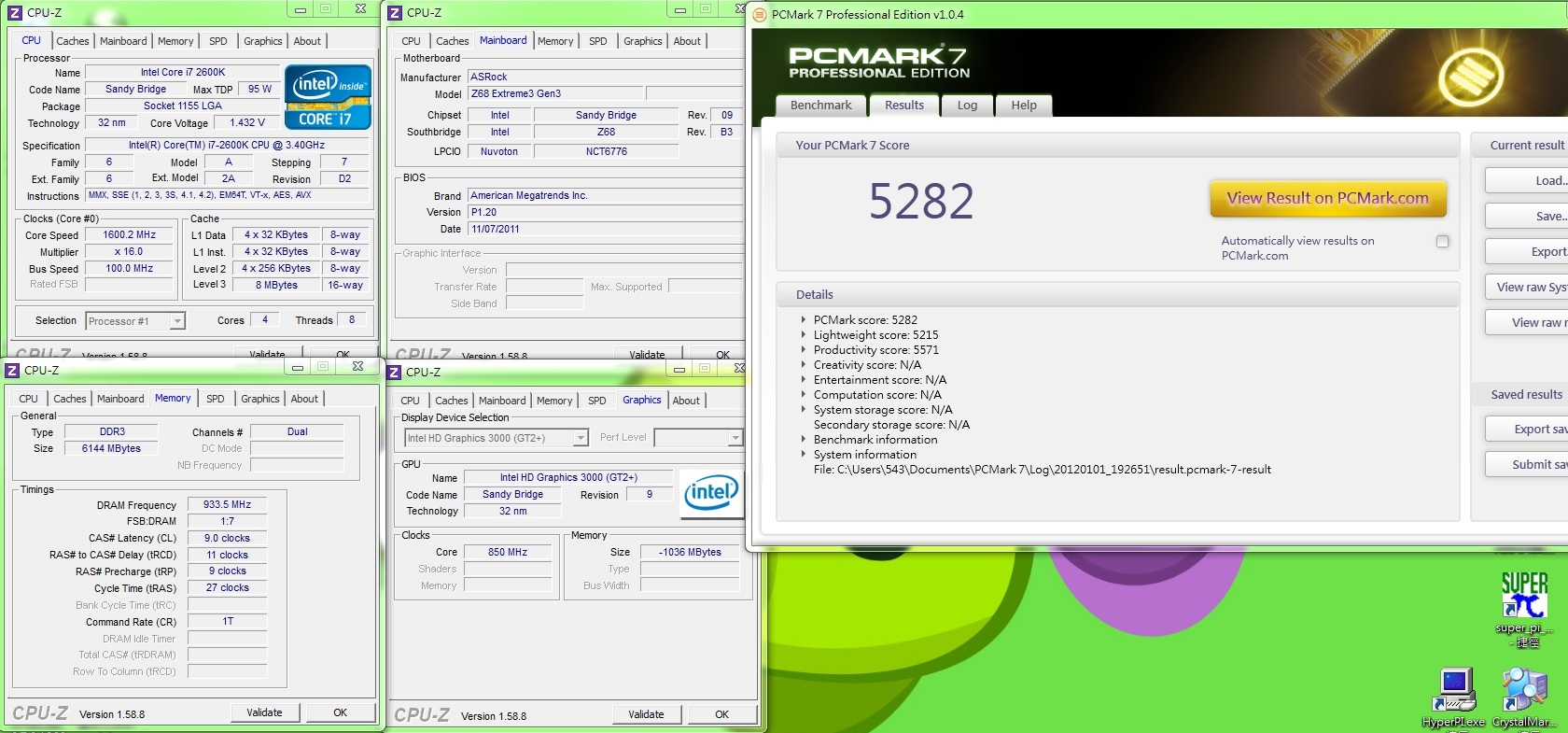This screenshot has height=733, width=1568.
Task: Expand the System storage score detail
Action: pyautogui.click(x=803, y=409)
